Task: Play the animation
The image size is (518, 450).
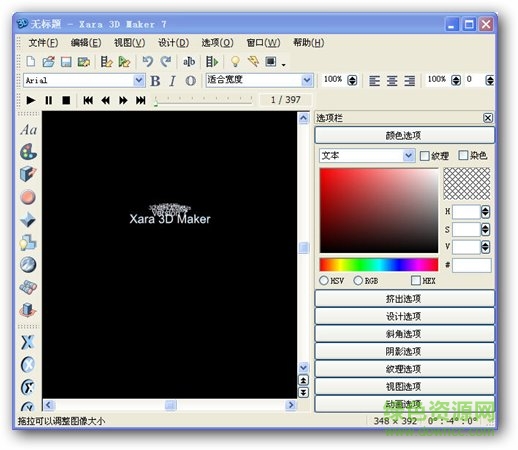Action: point(31,100)
